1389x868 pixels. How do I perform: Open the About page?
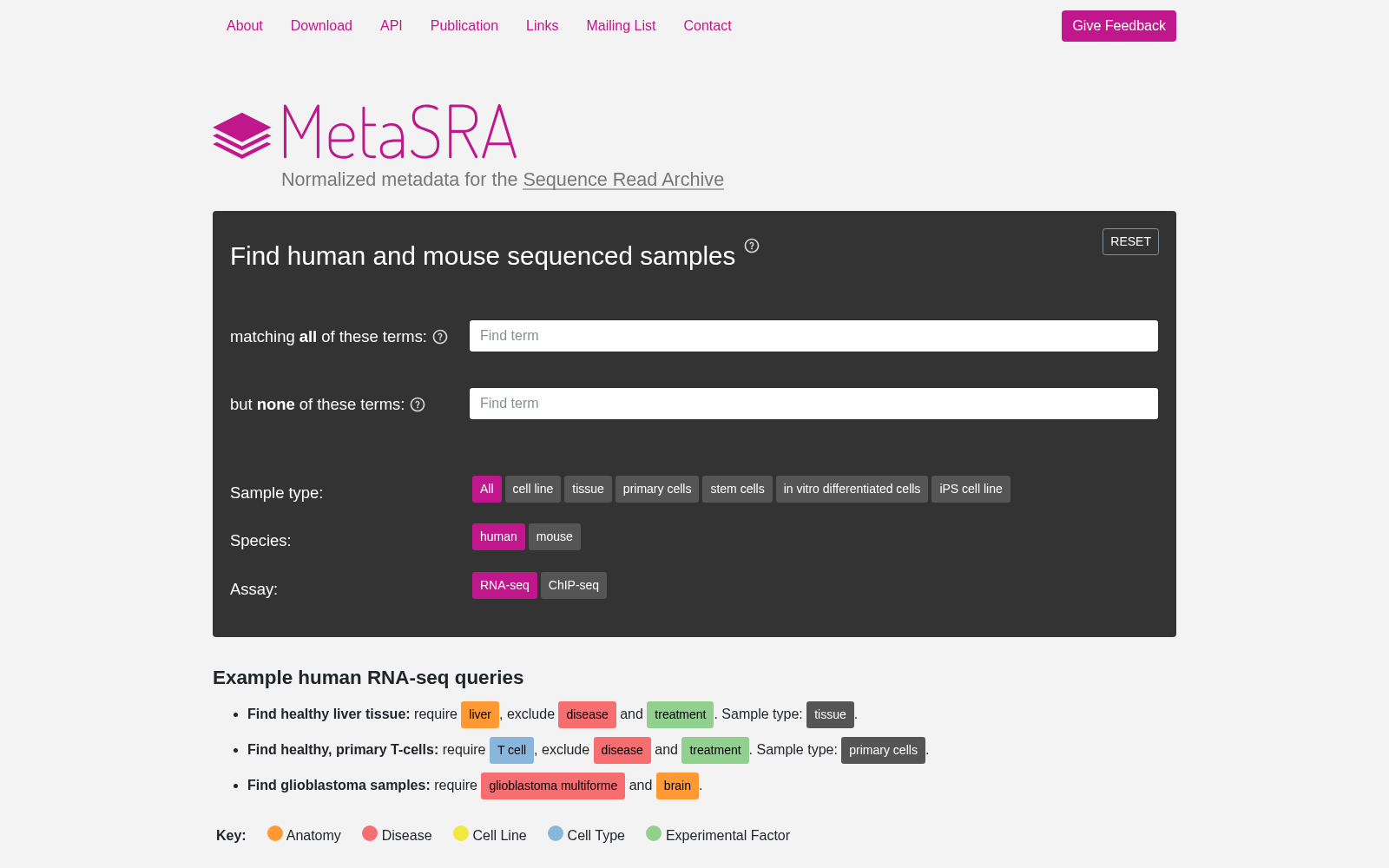[x=245, y=26]
